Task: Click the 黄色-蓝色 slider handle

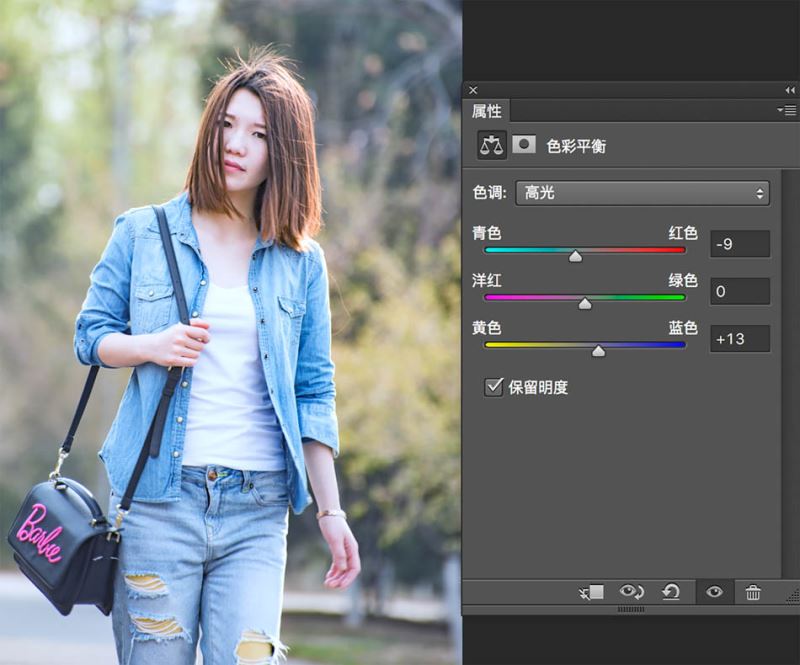Action: [598, 351]
